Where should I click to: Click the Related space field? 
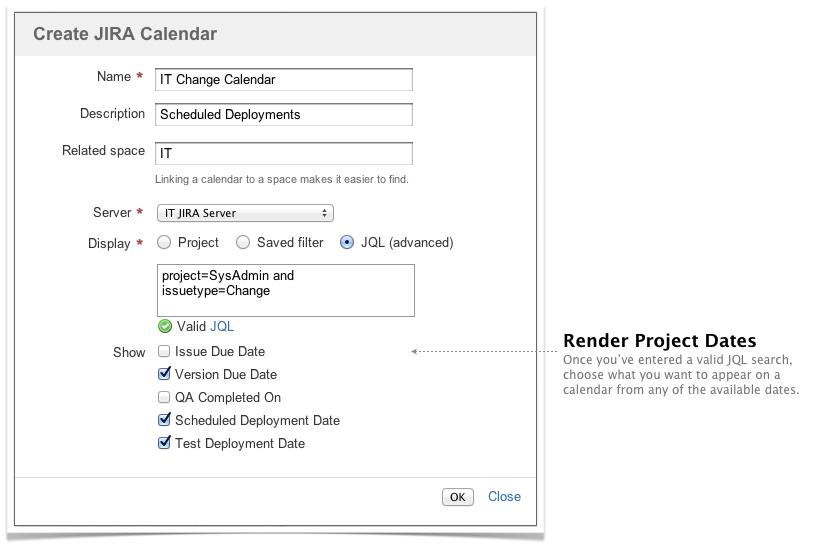coord(284,154)
